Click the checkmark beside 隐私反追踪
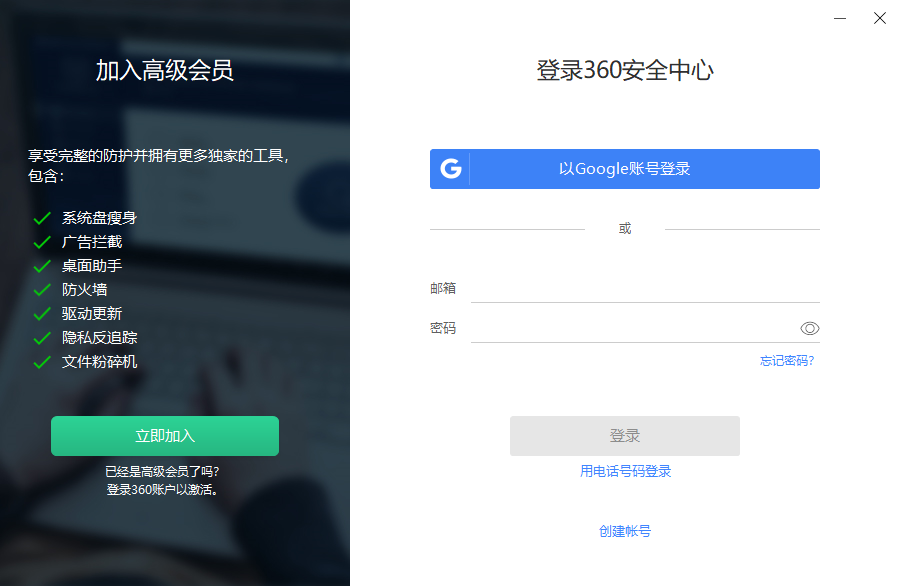Screen dimensions: 900x586 42,338
